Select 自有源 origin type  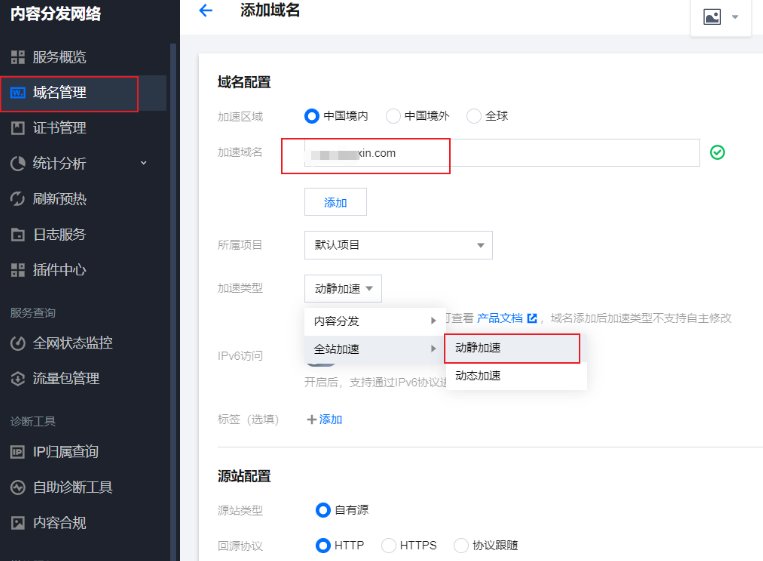(x=323, y=510)
